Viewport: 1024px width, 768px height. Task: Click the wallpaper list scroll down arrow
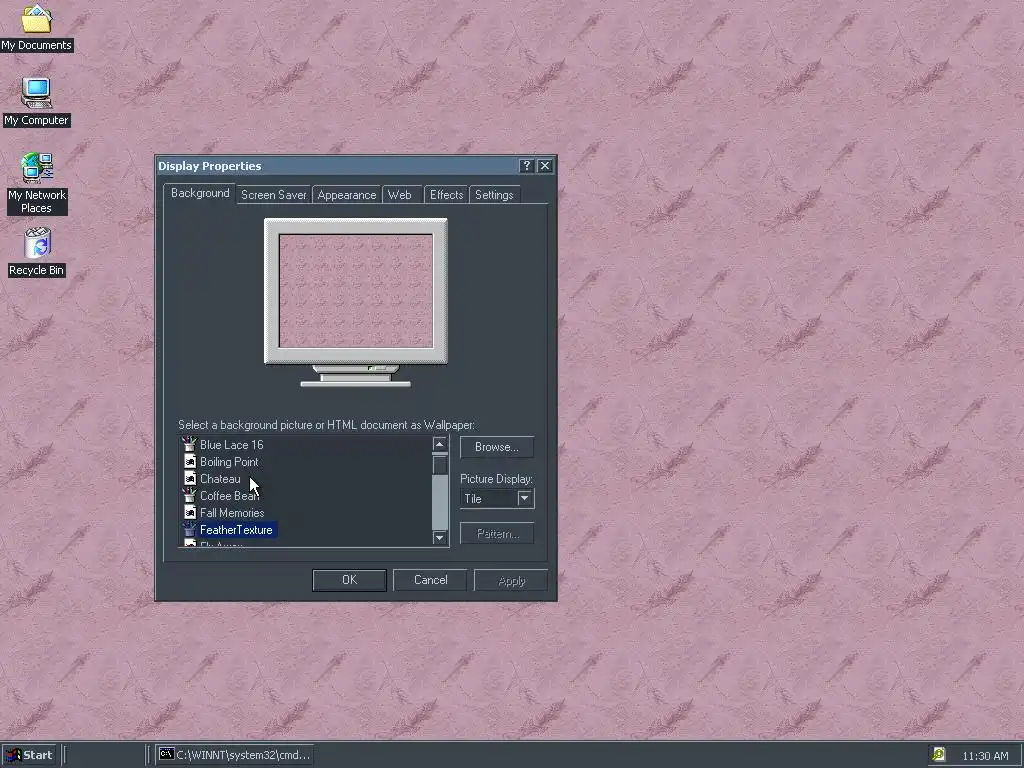pyautogui.click(x=440, y=537)
